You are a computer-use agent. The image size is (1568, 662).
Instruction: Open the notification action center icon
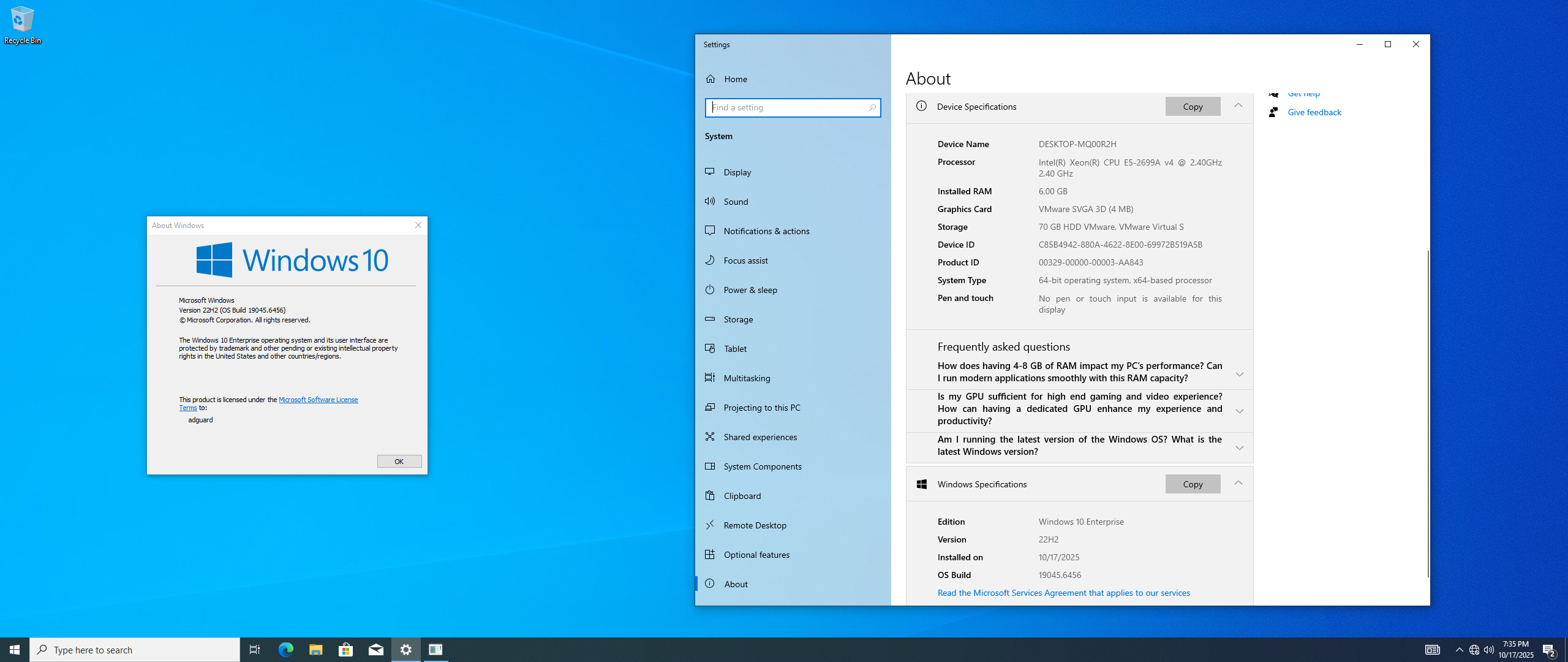1549,650
